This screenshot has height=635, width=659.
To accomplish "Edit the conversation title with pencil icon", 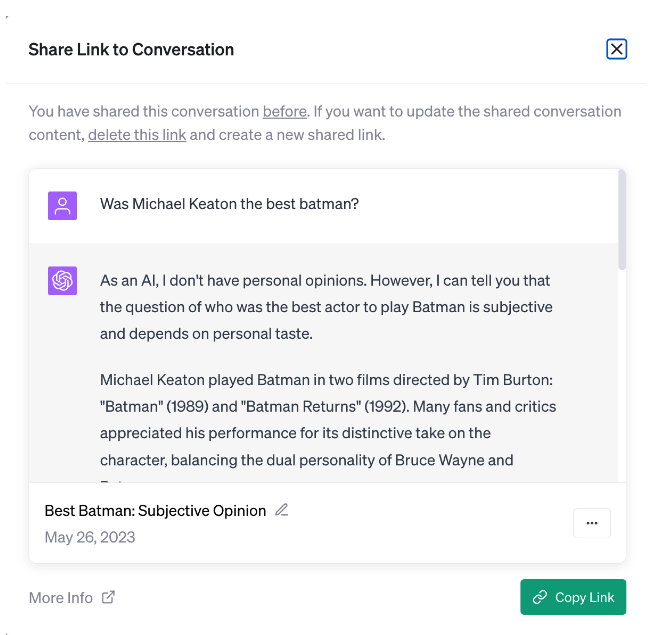I will (x=282, y=510).
